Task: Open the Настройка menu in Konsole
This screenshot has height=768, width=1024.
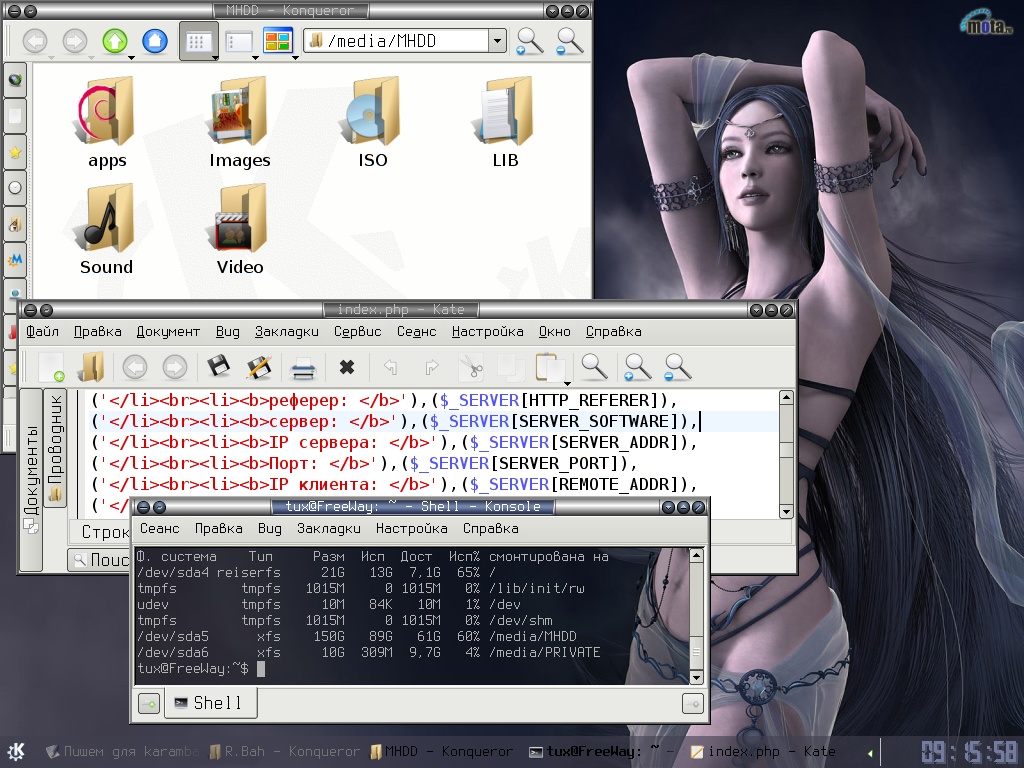Action: [x=411, y=528]
